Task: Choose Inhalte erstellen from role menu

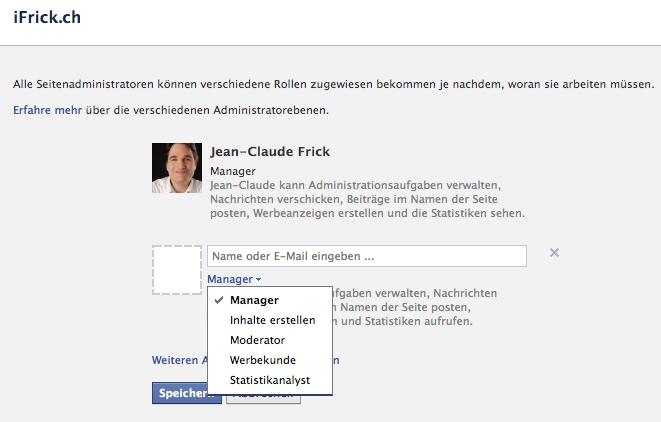Action: click(272, 320)
